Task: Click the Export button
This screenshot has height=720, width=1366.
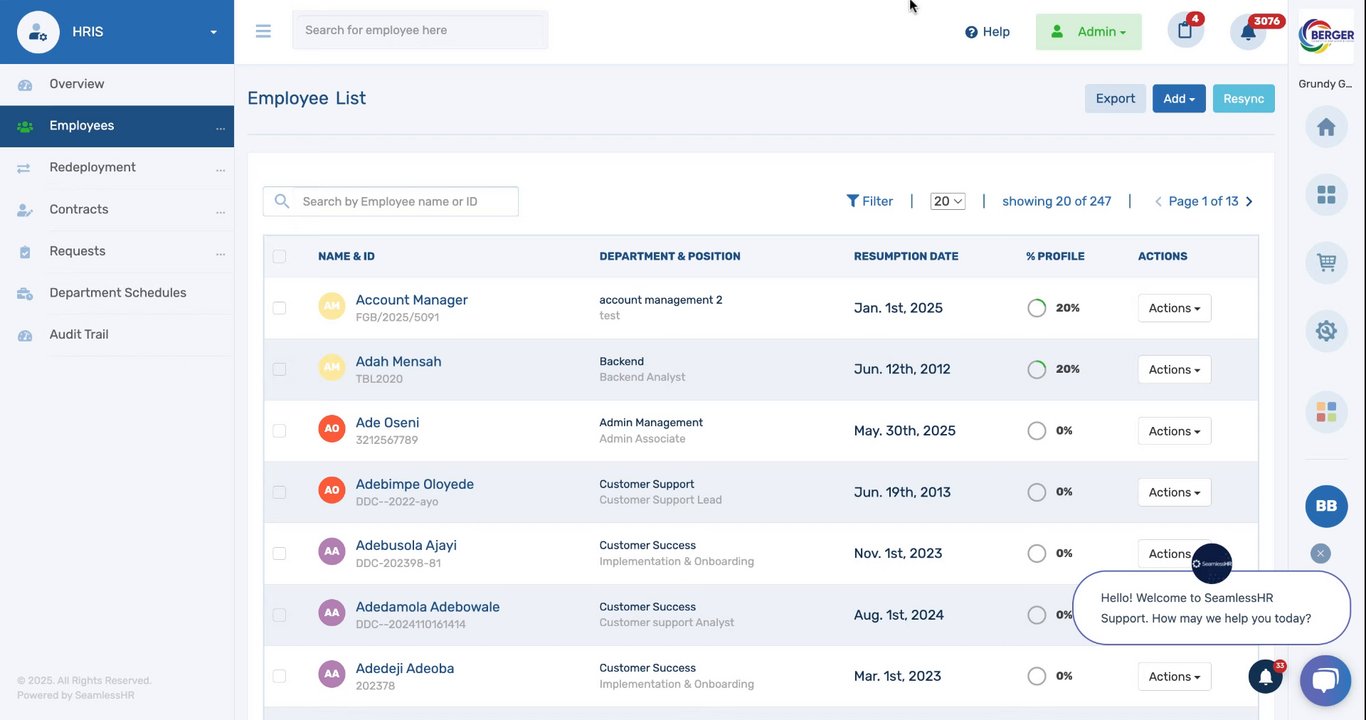Action: coord(1115,98)
